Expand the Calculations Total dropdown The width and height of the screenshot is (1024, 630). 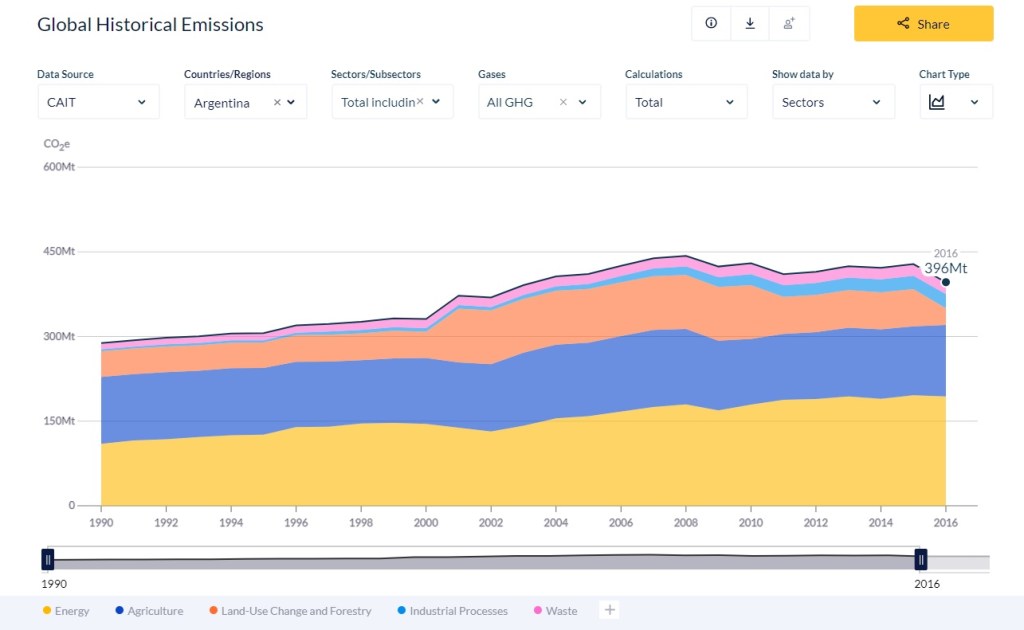[685, 102]
